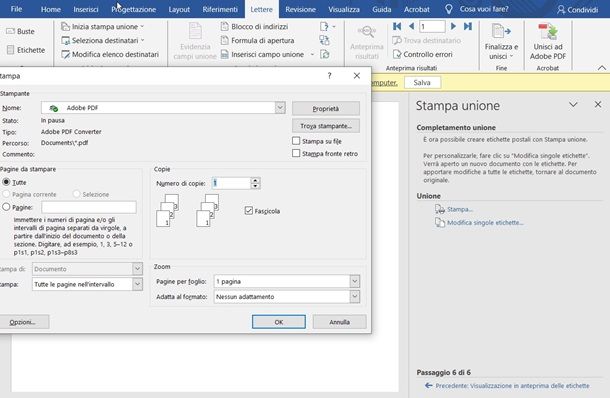The width and height of the screenshot is (610, 398).
Task: Click the match fields icon
Action: pos(324,40)
